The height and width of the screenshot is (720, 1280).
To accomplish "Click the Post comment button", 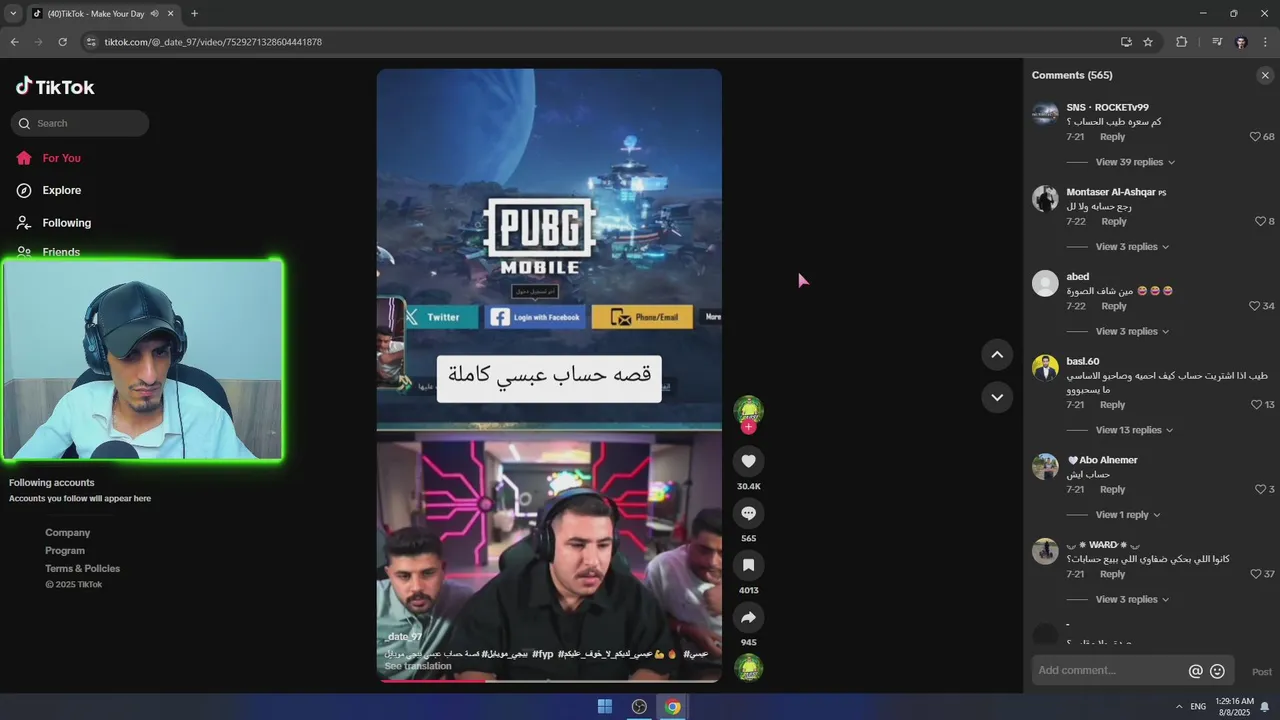I will [1262, 672].
